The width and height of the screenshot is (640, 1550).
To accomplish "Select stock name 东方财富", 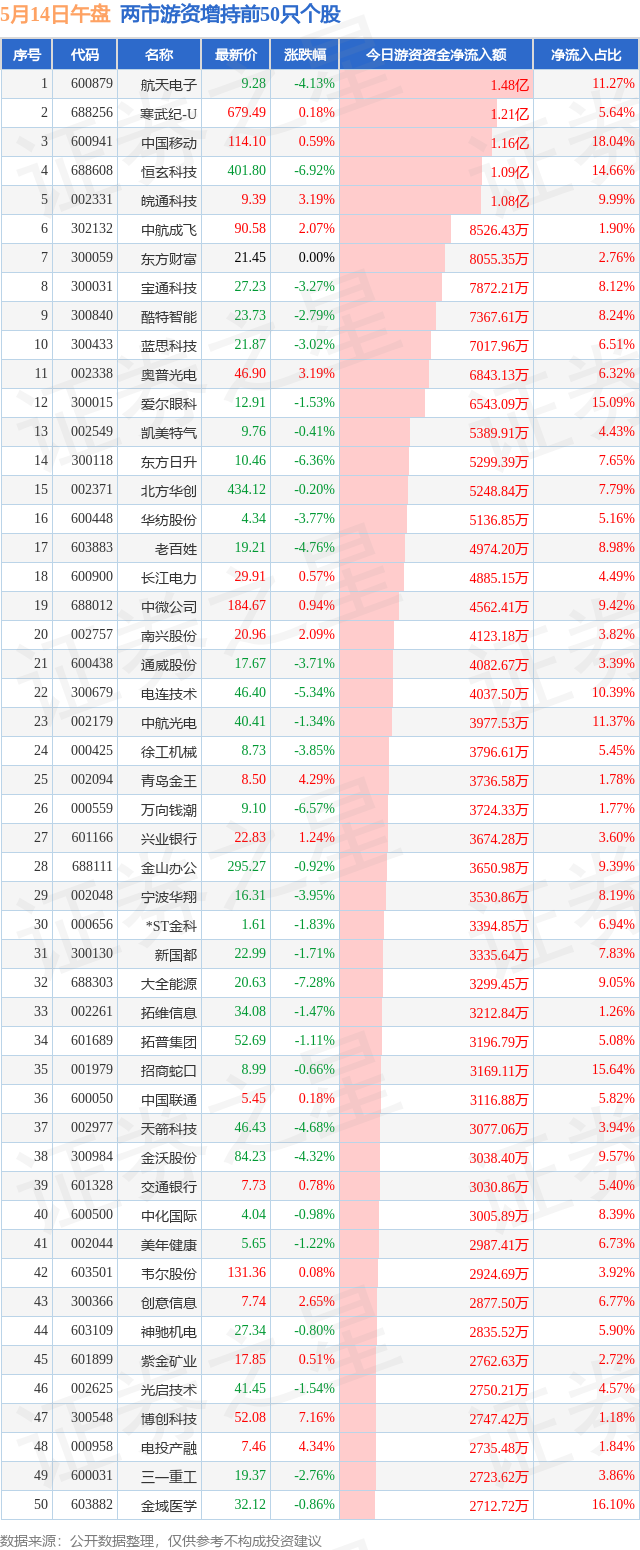I will pyautogui.click(x=169, y=258).
